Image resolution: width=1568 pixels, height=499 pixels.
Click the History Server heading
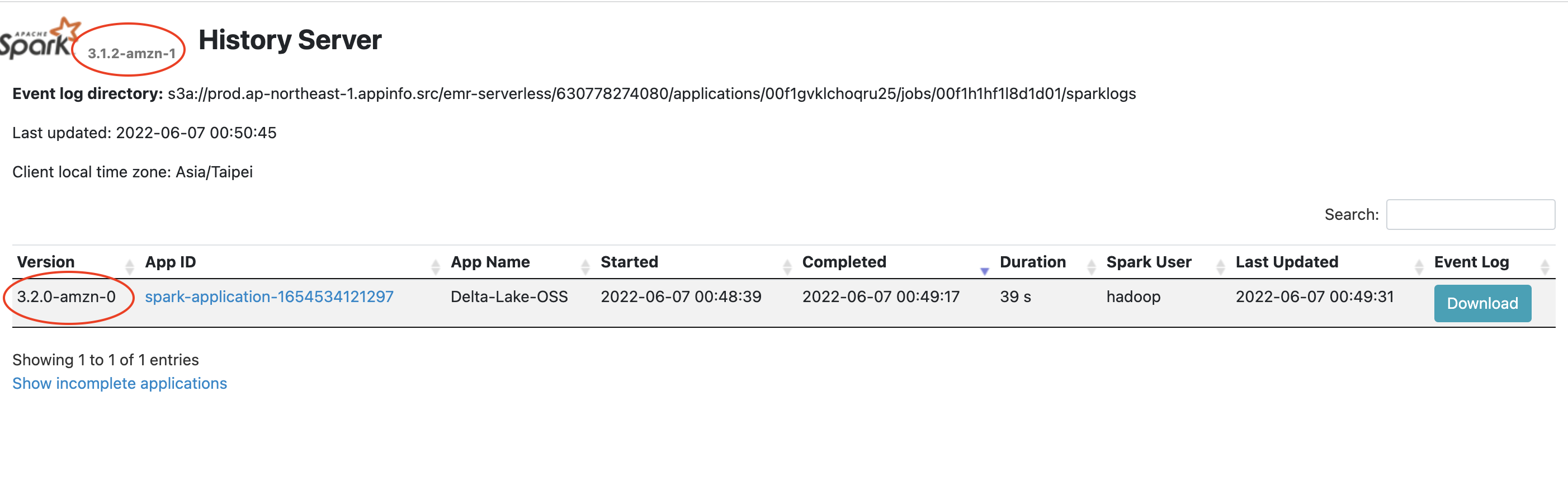point(290,40)
